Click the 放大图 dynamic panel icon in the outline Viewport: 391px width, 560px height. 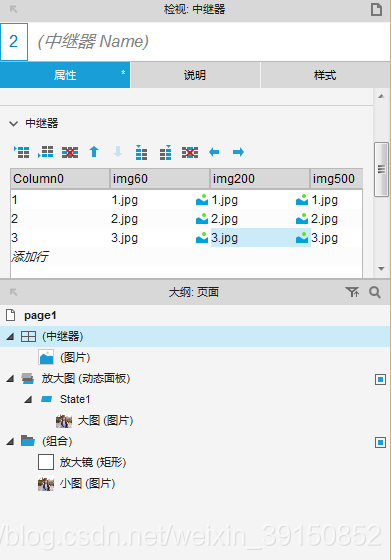27,378
